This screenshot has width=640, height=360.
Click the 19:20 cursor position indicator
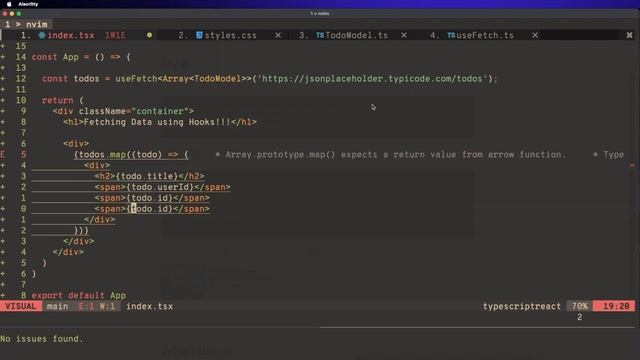pyautogui.click(x=616, y=306)
